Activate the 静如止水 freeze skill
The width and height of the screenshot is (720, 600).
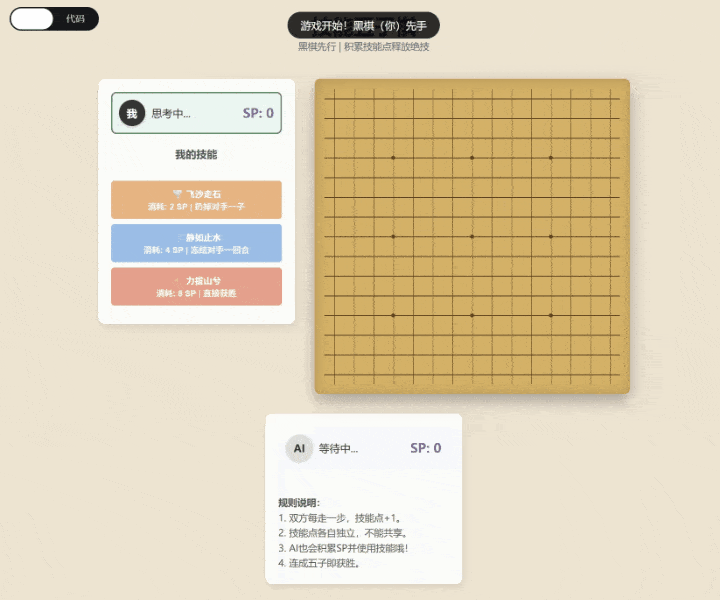[x=196, y=243]
